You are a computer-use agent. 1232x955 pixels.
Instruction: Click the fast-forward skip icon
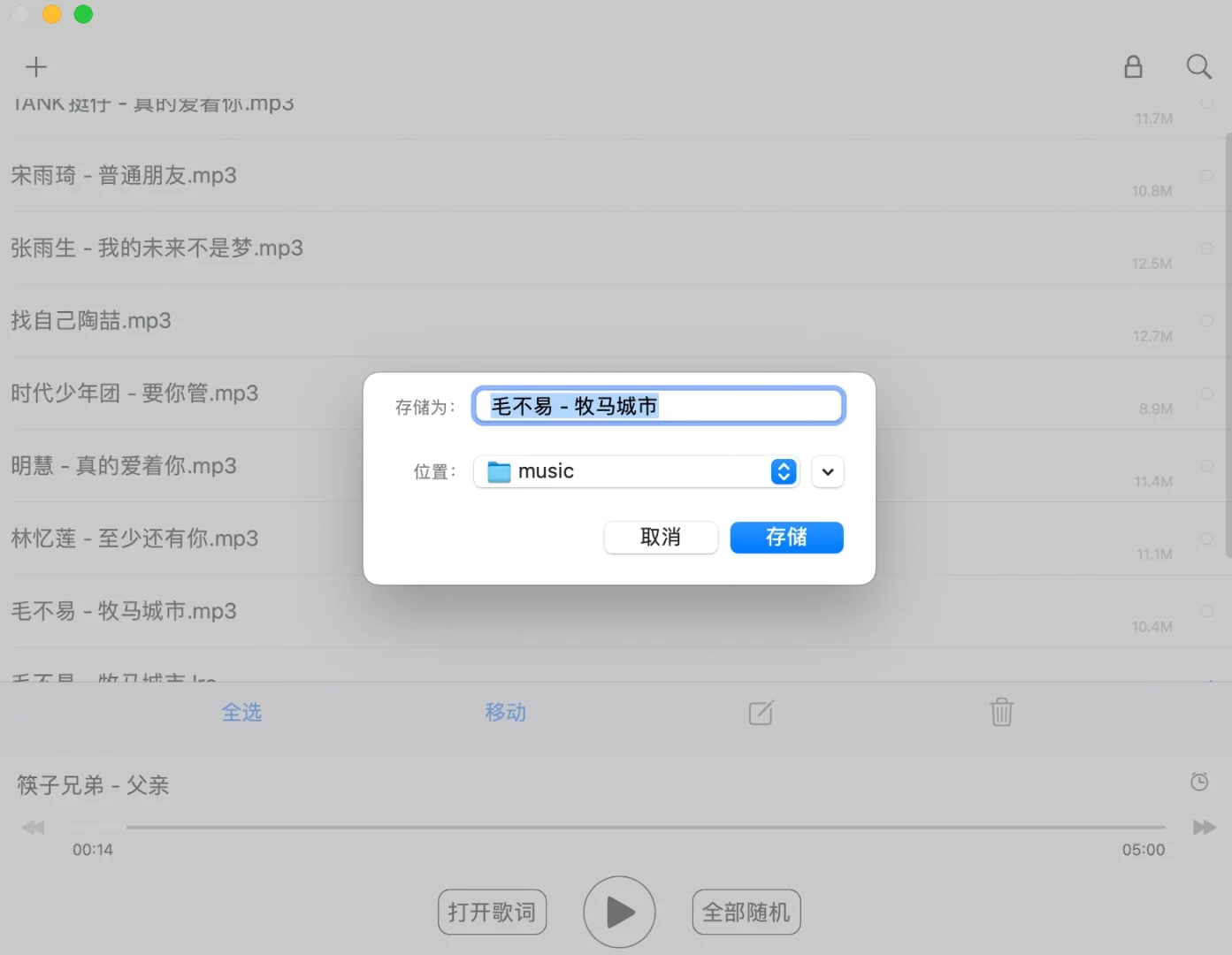(1204, 827)
